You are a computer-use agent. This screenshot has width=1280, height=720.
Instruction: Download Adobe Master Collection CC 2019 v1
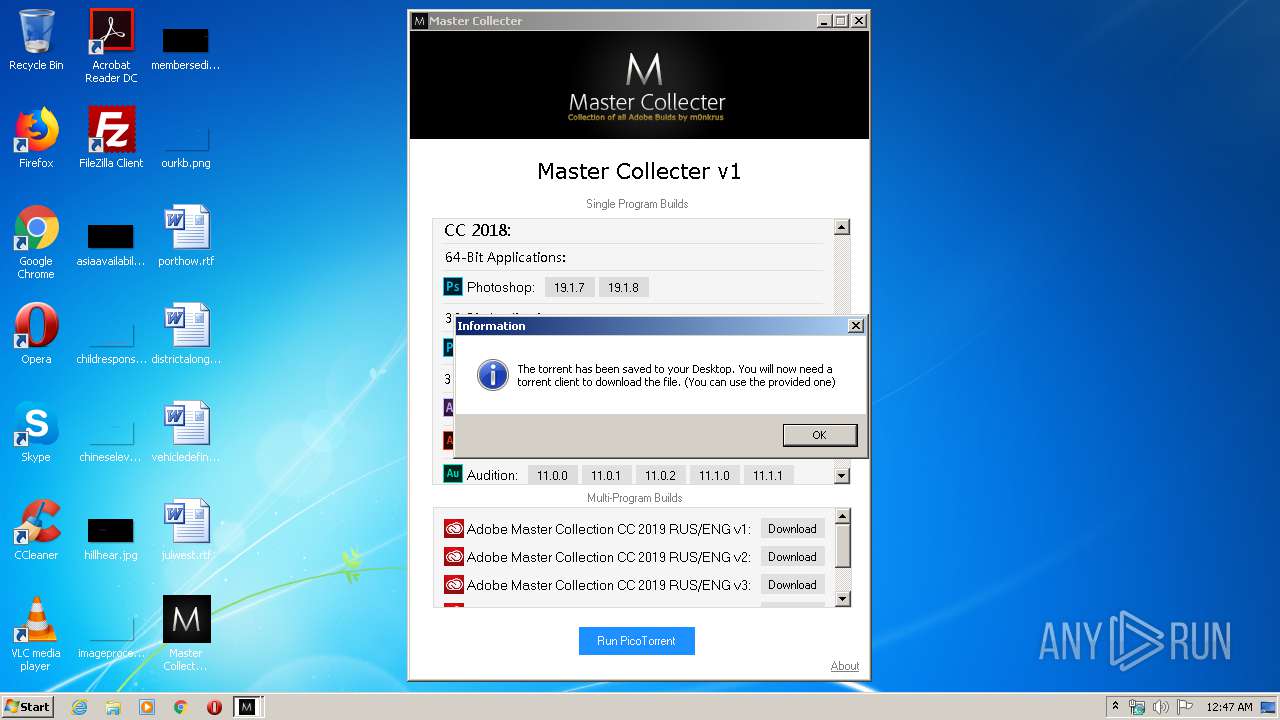792,529
